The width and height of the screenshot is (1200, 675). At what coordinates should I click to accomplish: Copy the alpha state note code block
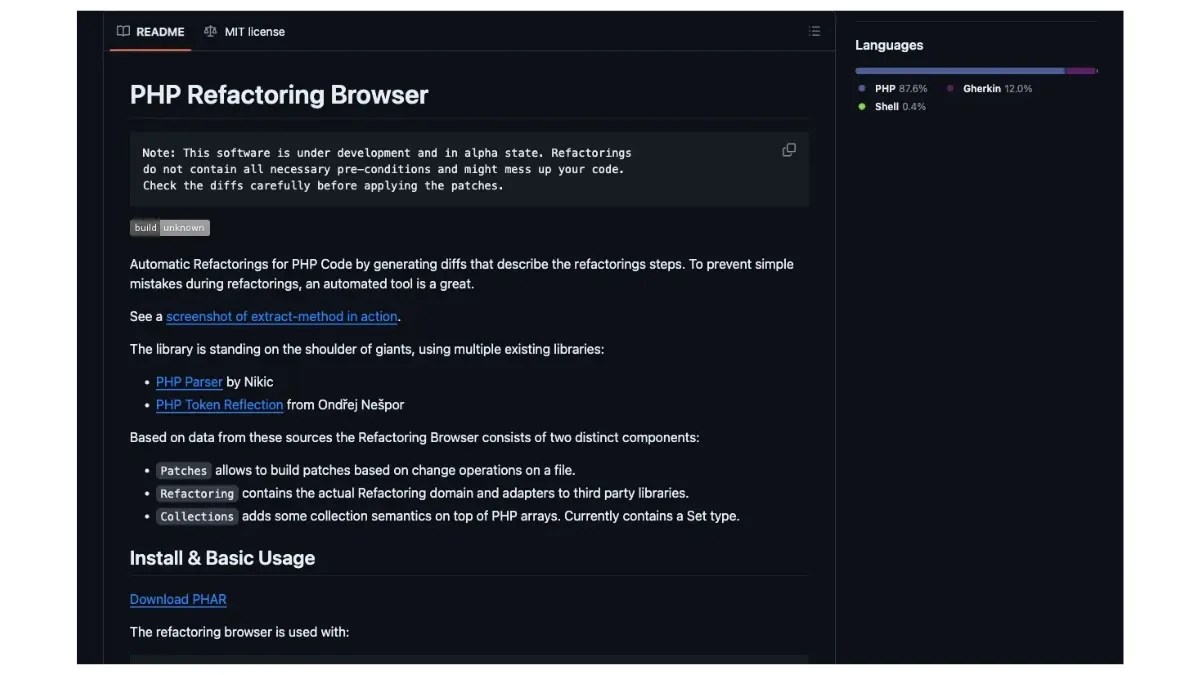(x=789, y=150)
